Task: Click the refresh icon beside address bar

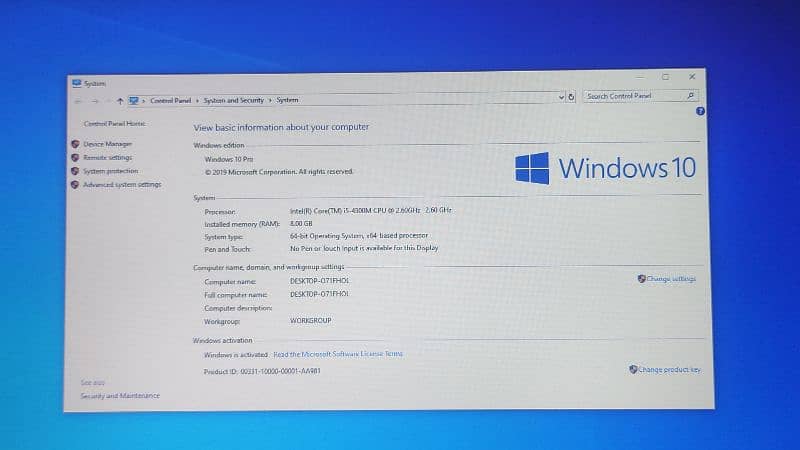Action: click(571, 97)
